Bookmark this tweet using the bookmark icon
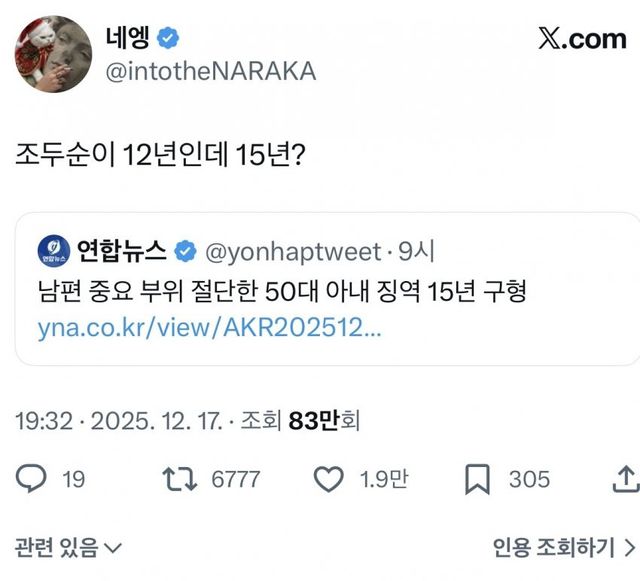Screen dimensions: 640x581 click(x=479, y=480)
